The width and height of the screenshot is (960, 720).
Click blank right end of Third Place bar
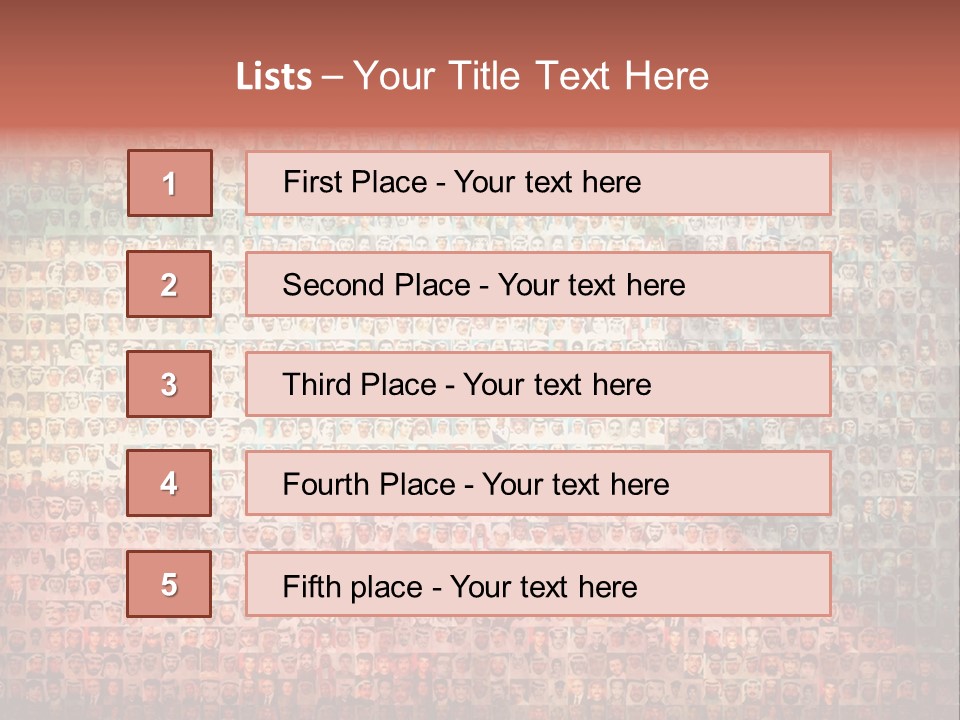coord(760,384)
